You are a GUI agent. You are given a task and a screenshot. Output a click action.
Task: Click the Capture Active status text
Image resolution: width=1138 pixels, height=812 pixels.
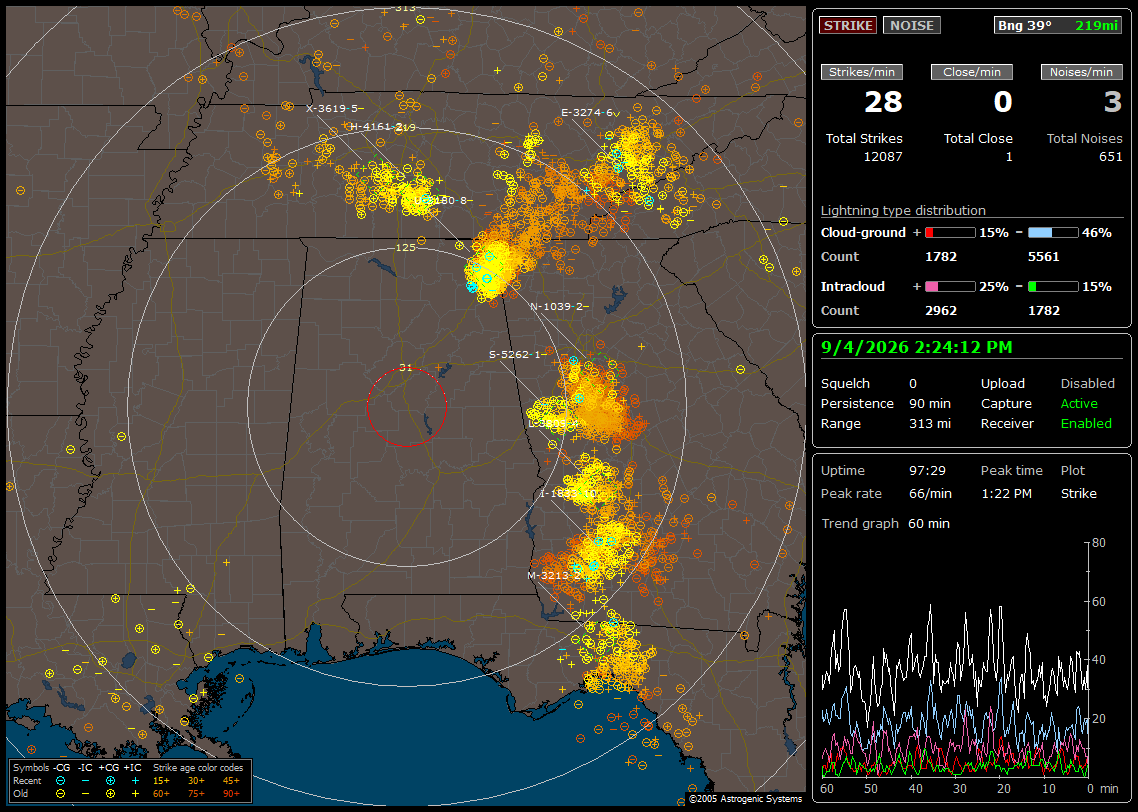[x=1078, y=403]
